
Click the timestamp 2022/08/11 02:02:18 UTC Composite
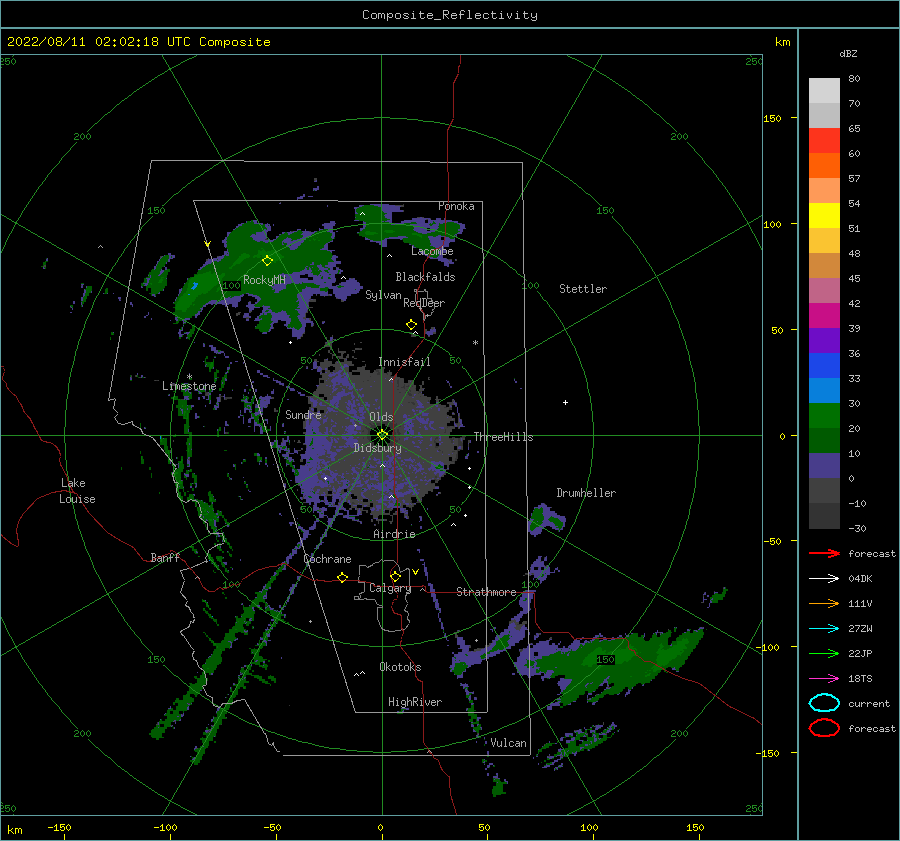point(138,42)
